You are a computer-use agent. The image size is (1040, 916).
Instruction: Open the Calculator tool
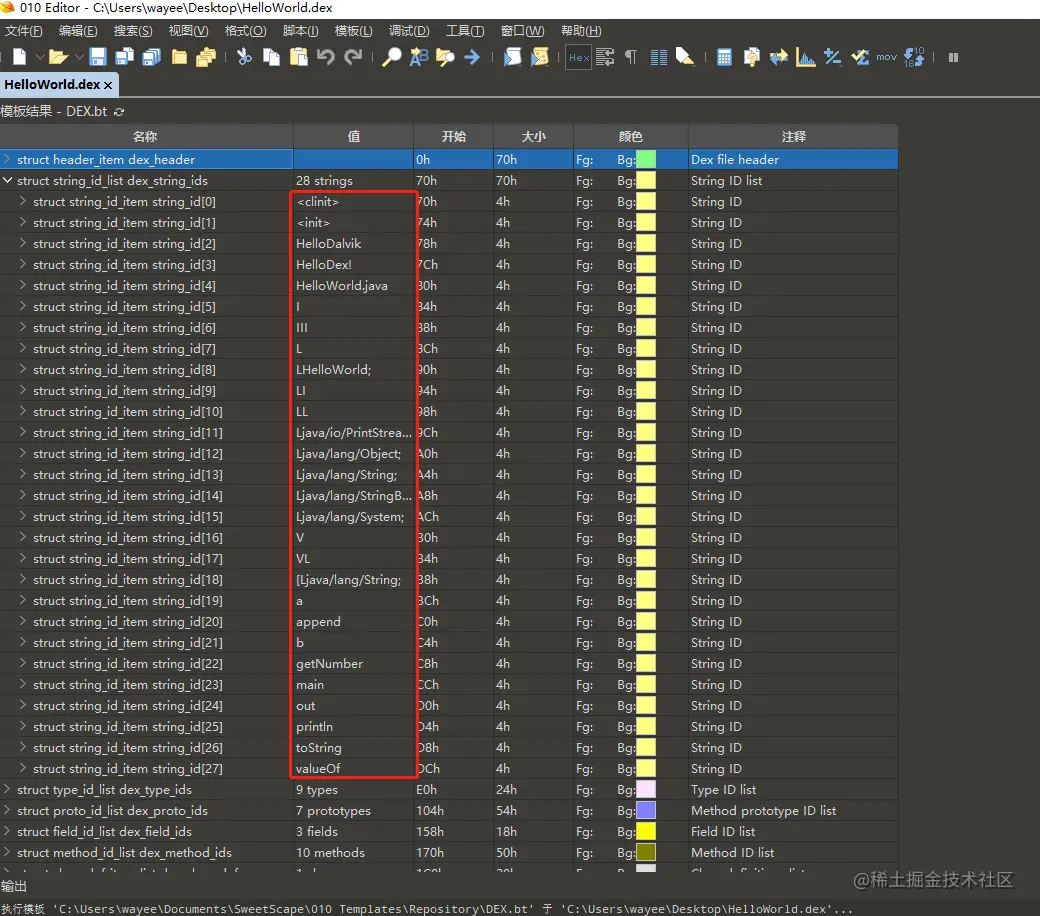point(724,58)
